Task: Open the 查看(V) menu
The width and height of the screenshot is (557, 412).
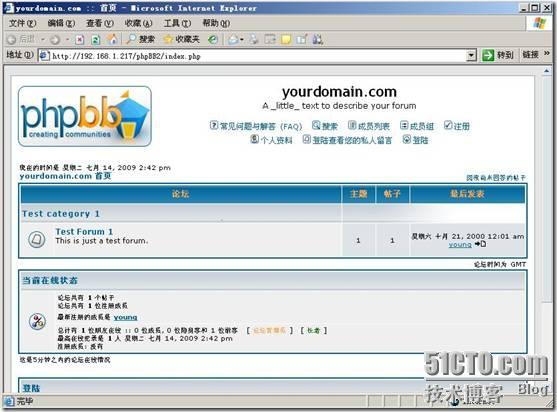Action: click(x=100, y=23)
